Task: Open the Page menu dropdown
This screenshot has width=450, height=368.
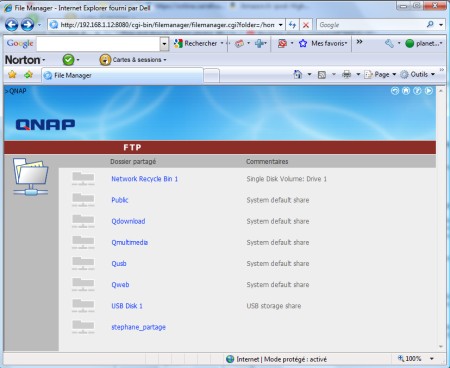Action: 380,74
